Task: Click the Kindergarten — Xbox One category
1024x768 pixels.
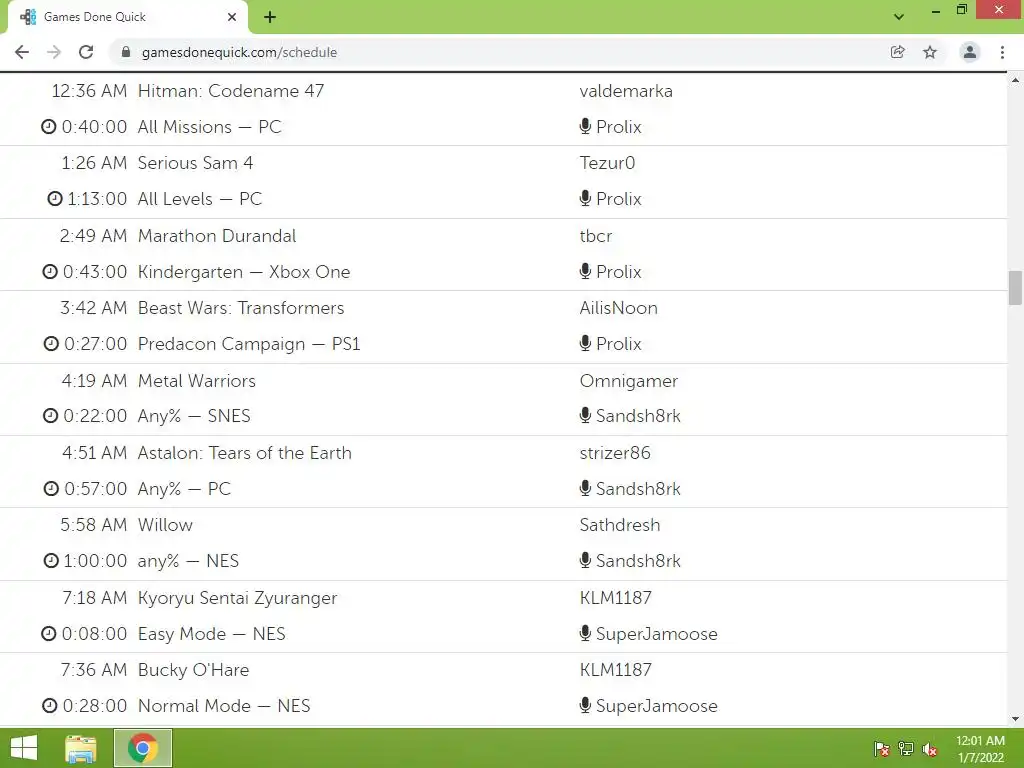Action: click(x=244, y=272)
